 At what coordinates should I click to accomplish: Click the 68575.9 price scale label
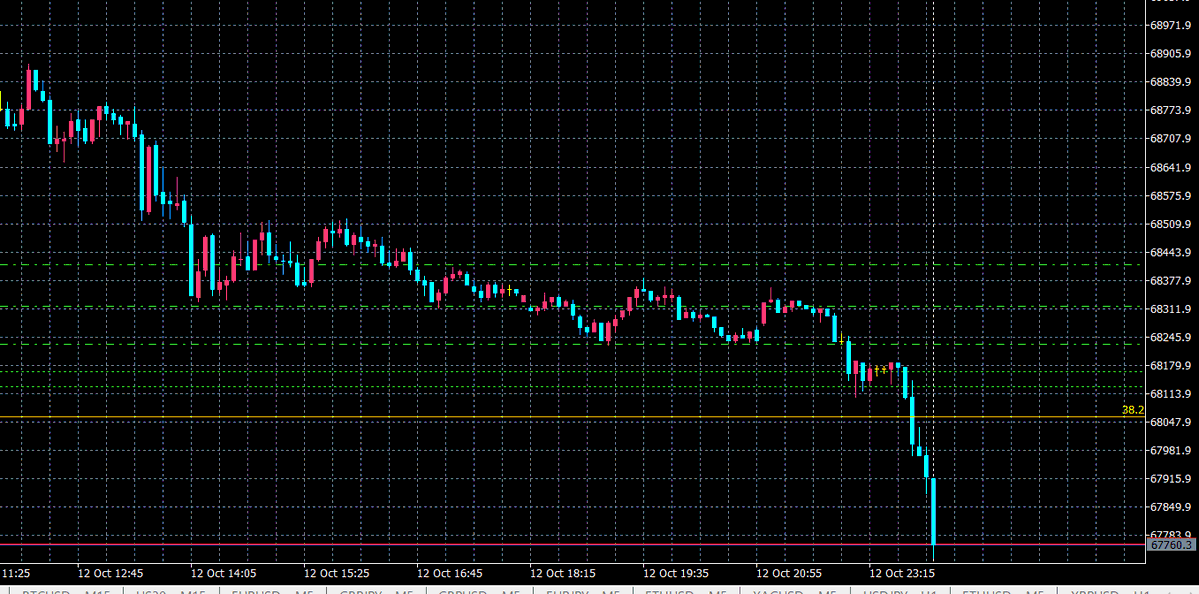[1171, 196]
